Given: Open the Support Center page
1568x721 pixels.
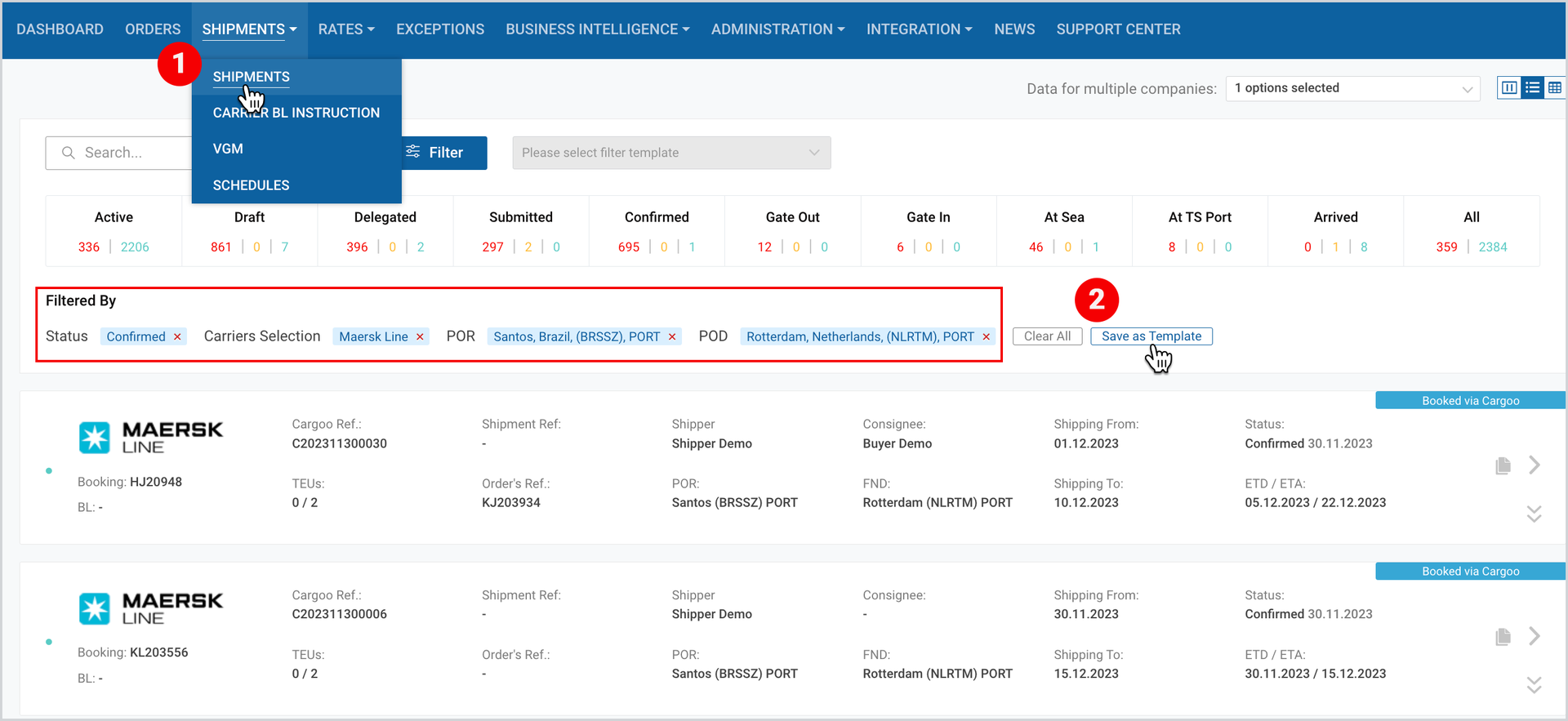Looking at the screenshot, I should (x=1118, y=29).
